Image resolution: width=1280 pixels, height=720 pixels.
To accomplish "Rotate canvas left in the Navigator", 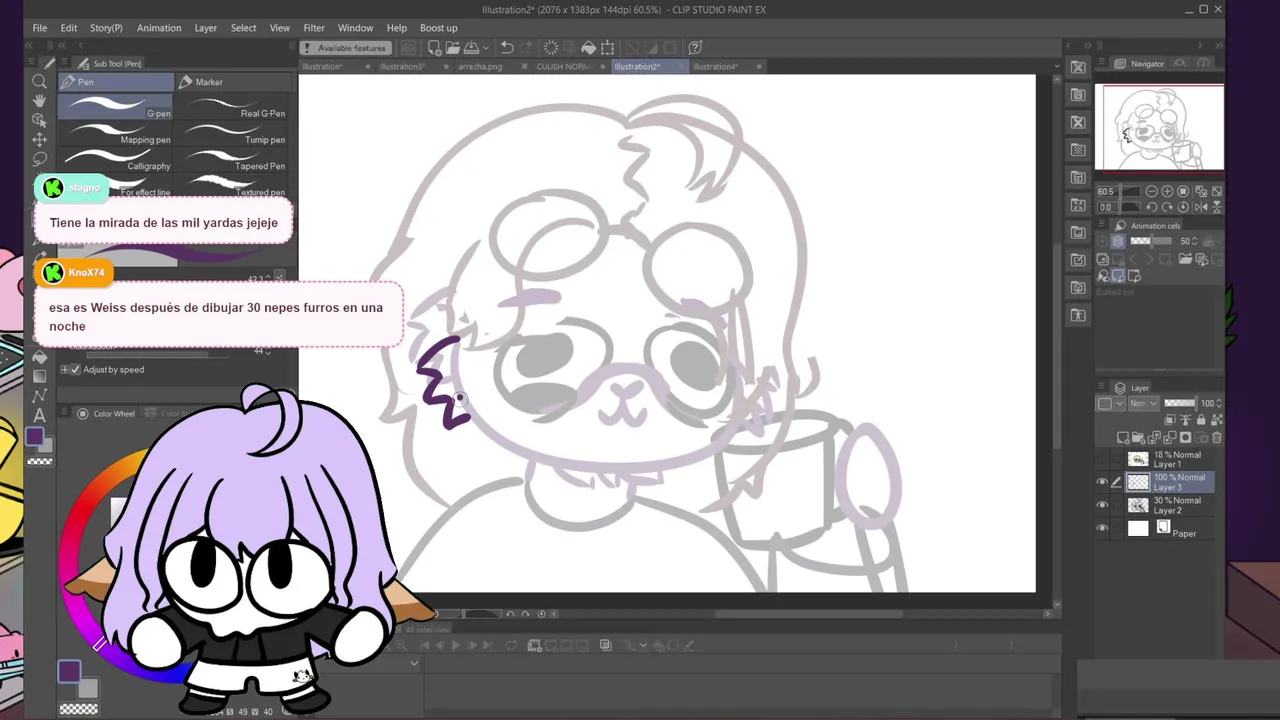I will pyautogui.click(x=1152, y=207).
